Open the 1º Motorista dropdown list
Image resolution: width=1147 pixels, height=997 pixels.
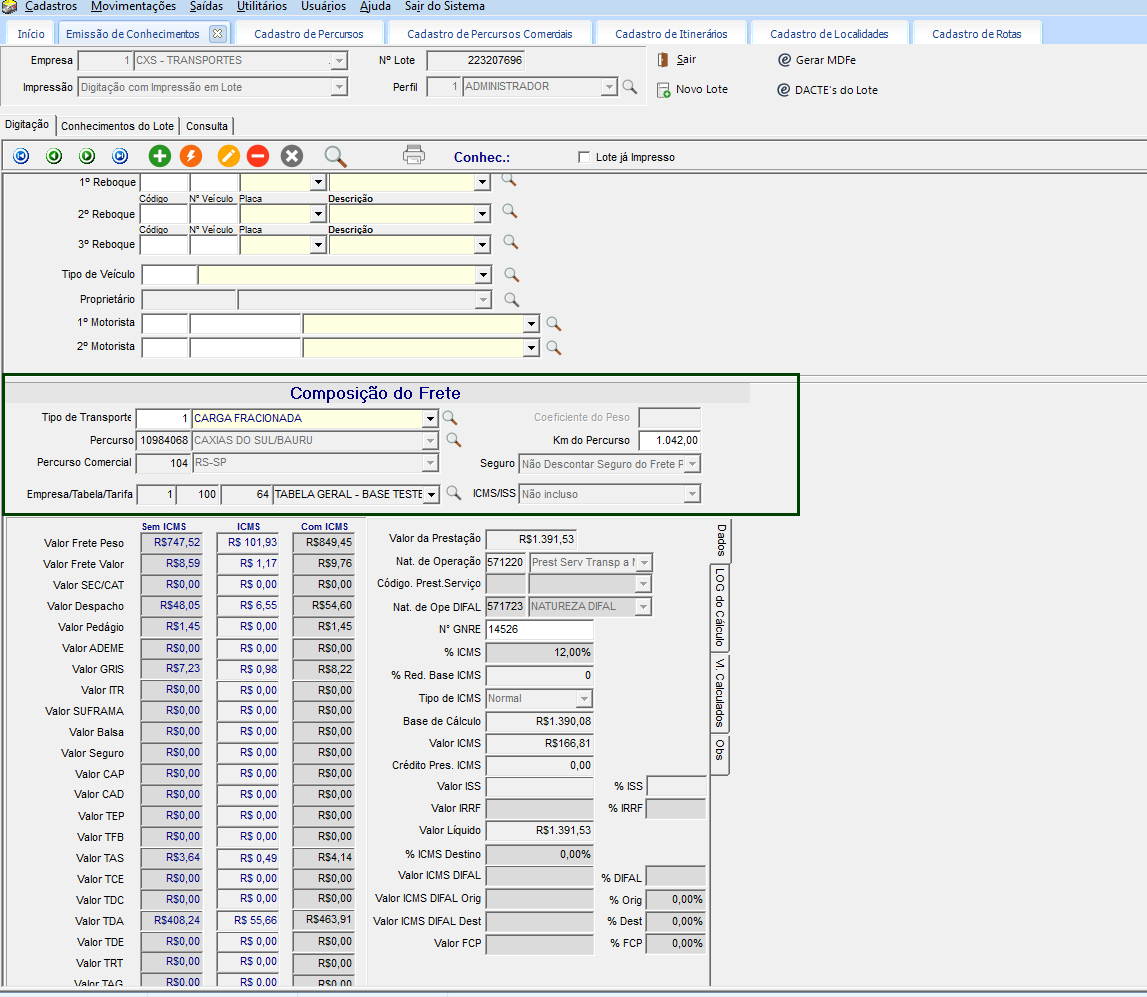[x=531, y=324]
